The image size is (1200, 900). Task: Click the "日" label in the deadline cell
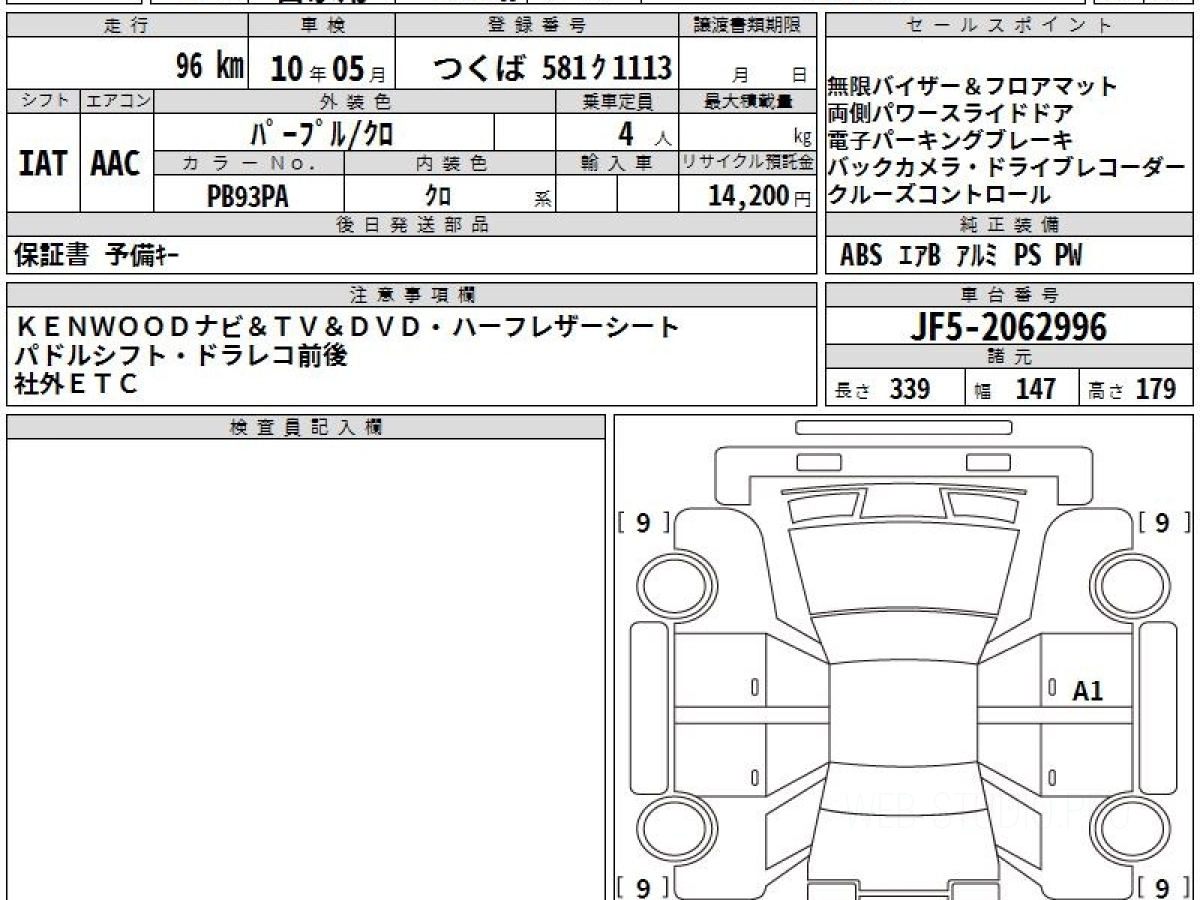point(798,75)
